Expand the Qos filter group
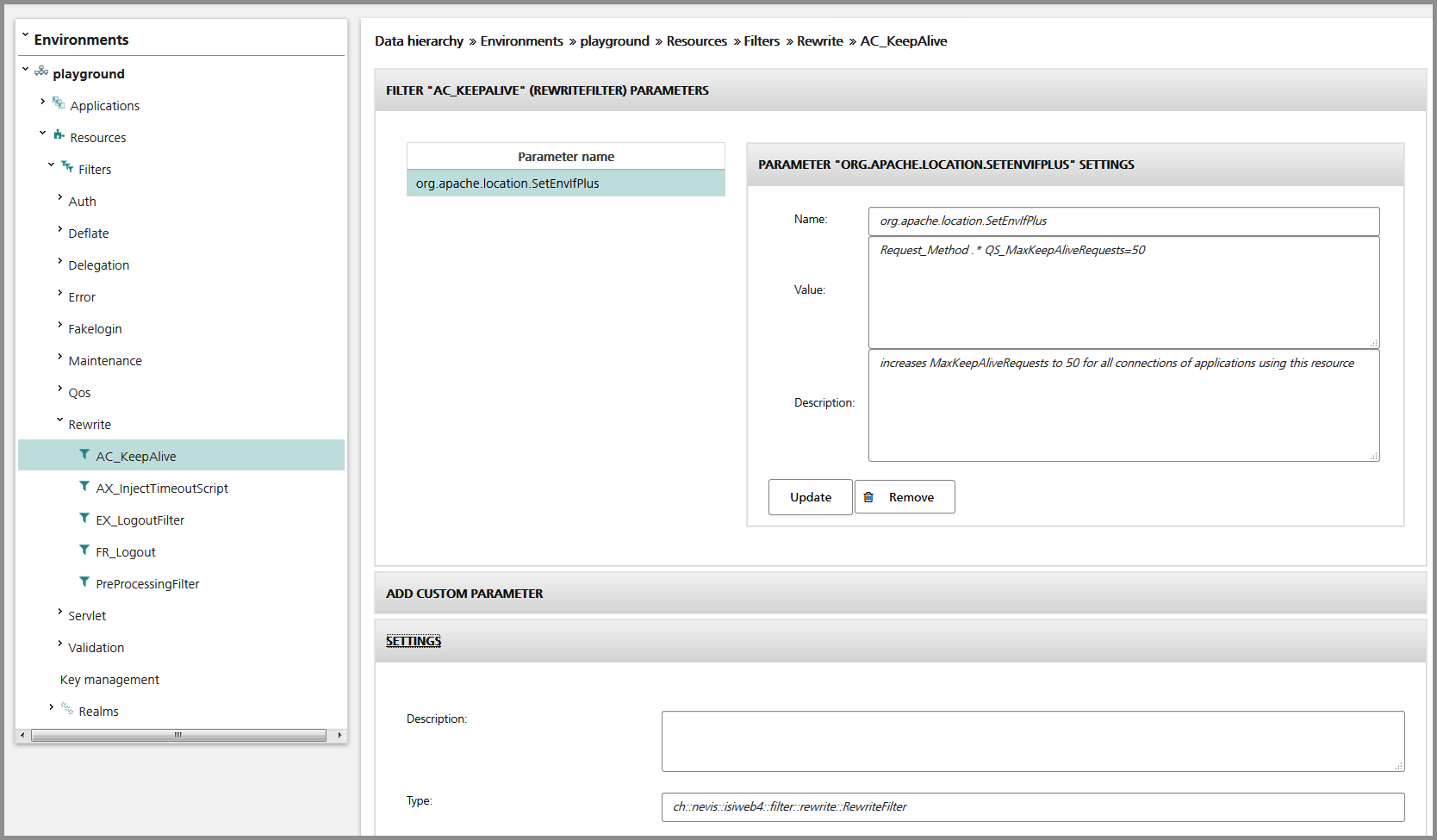 (59, 389)
